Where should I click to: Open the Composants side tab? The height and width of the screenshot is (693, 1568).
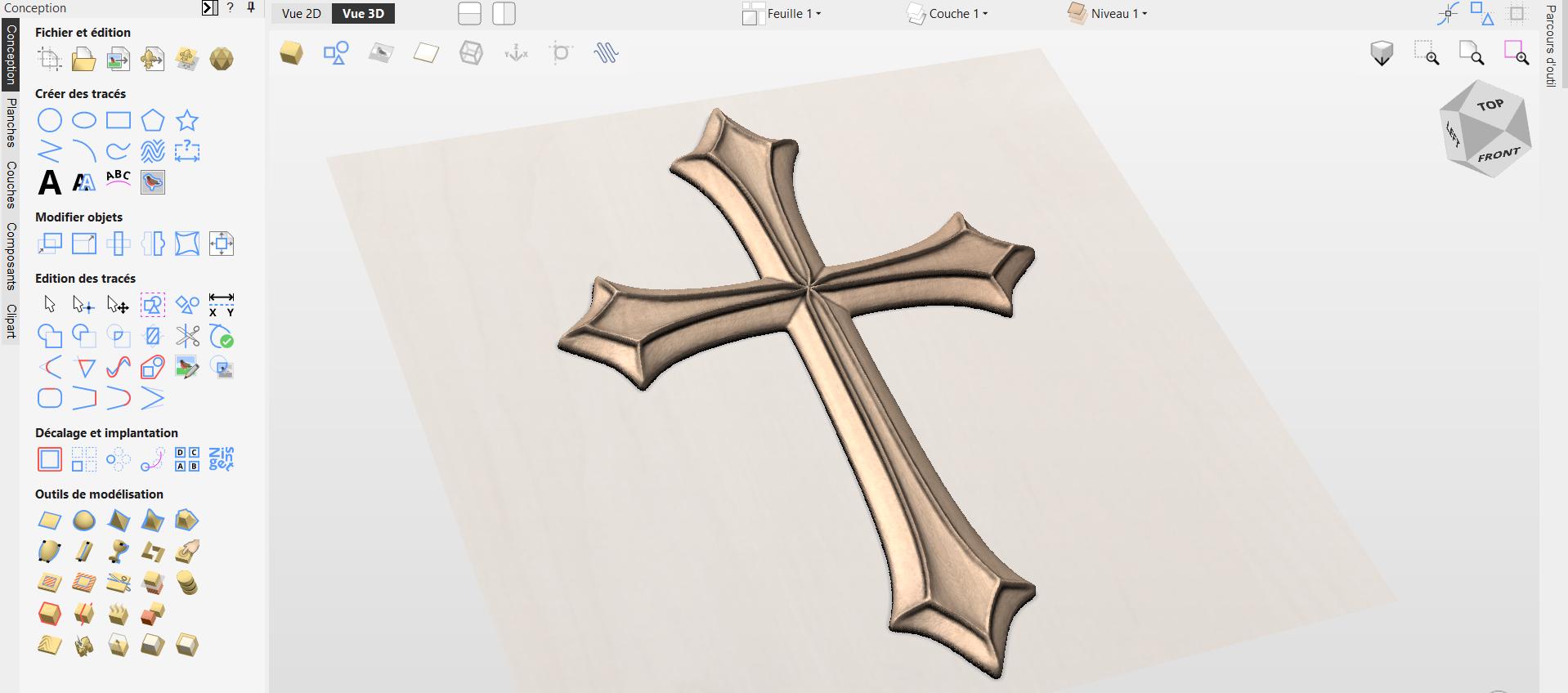[11, 256]
